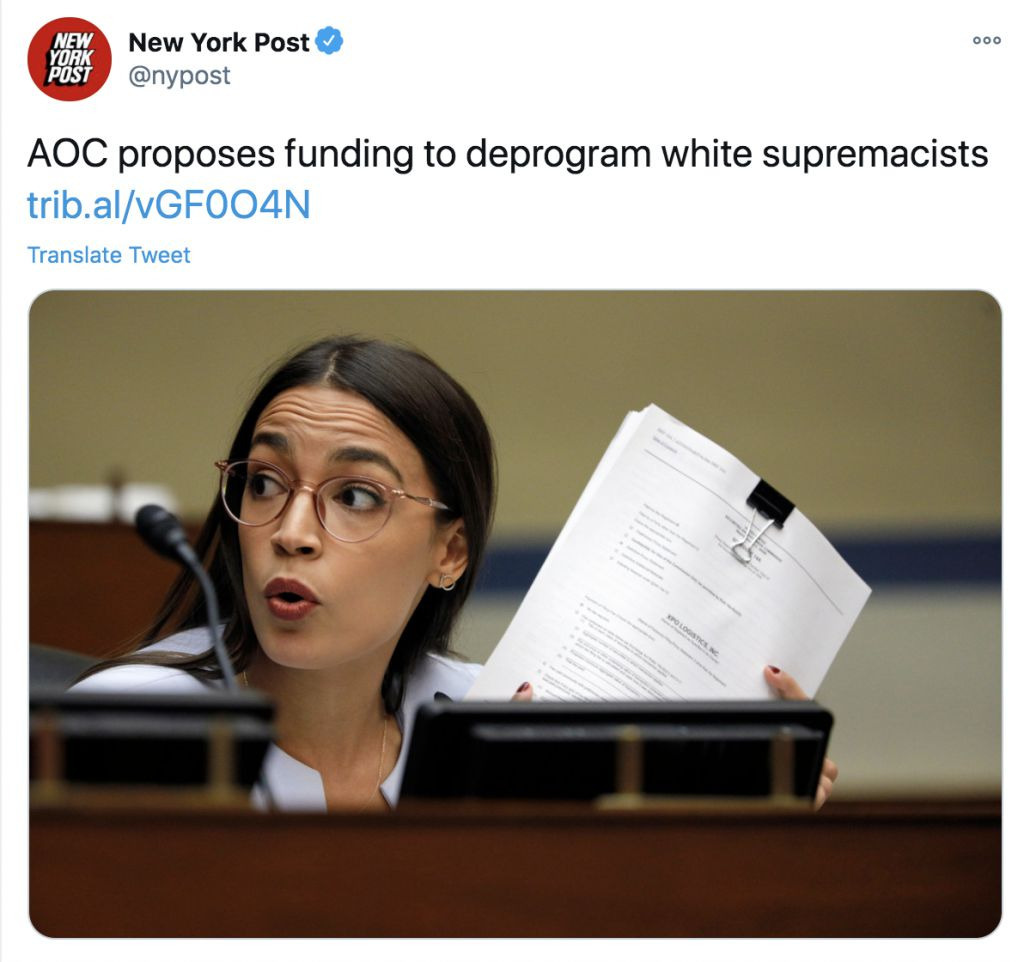
Task: Click the Translate Tweet link
Action: point(108,255)
